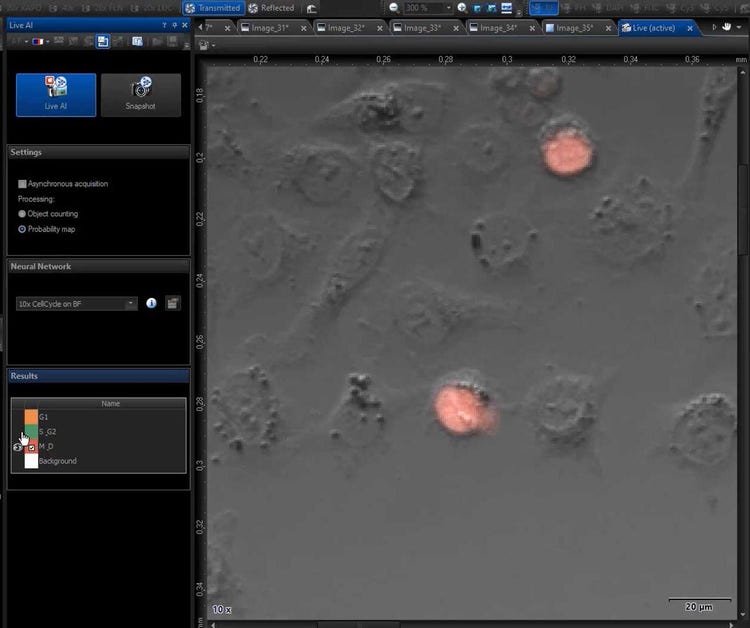
Task: Start the Live AI acquisition button
Action: tap(56, 94)
